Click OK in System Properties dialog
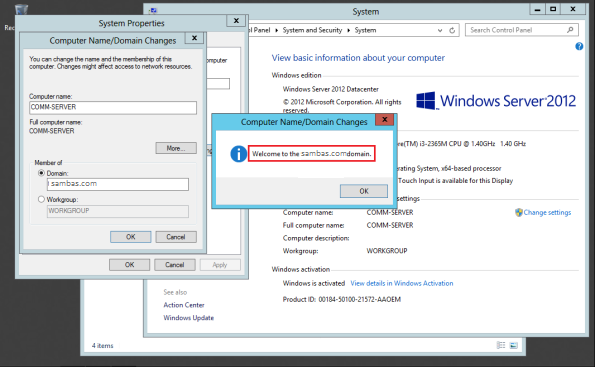 click(129, 265)
